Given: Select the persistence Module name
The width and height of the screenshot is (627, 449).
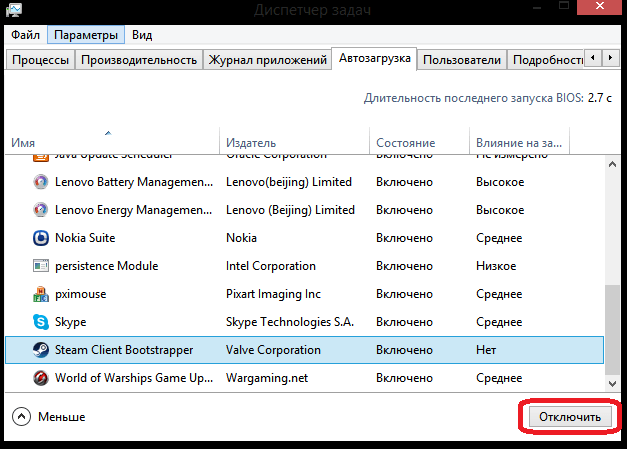Looking at the screenshot, I should click(x=107, y=266).
